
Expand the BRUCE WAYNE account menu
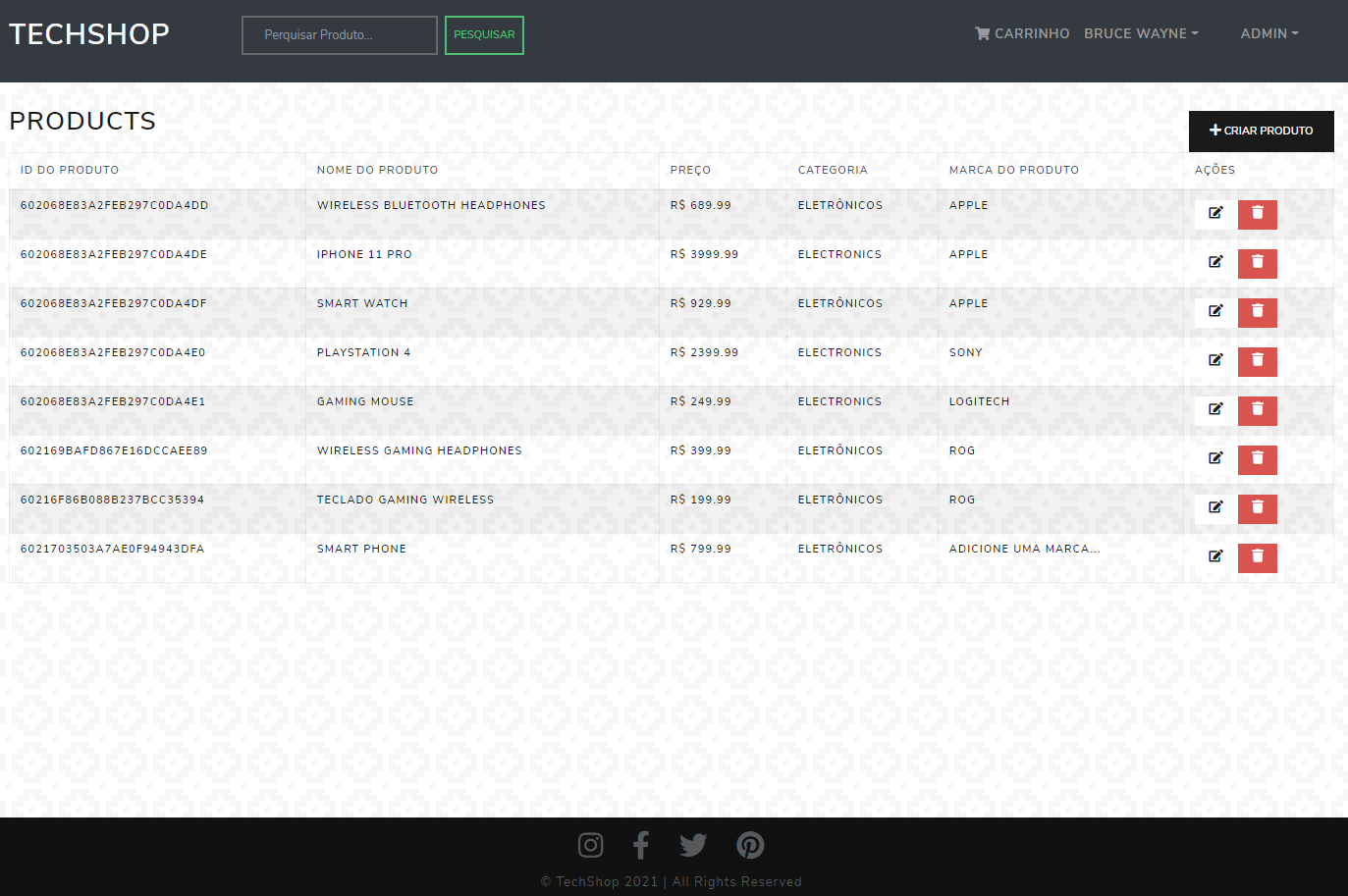[1140, 32]
